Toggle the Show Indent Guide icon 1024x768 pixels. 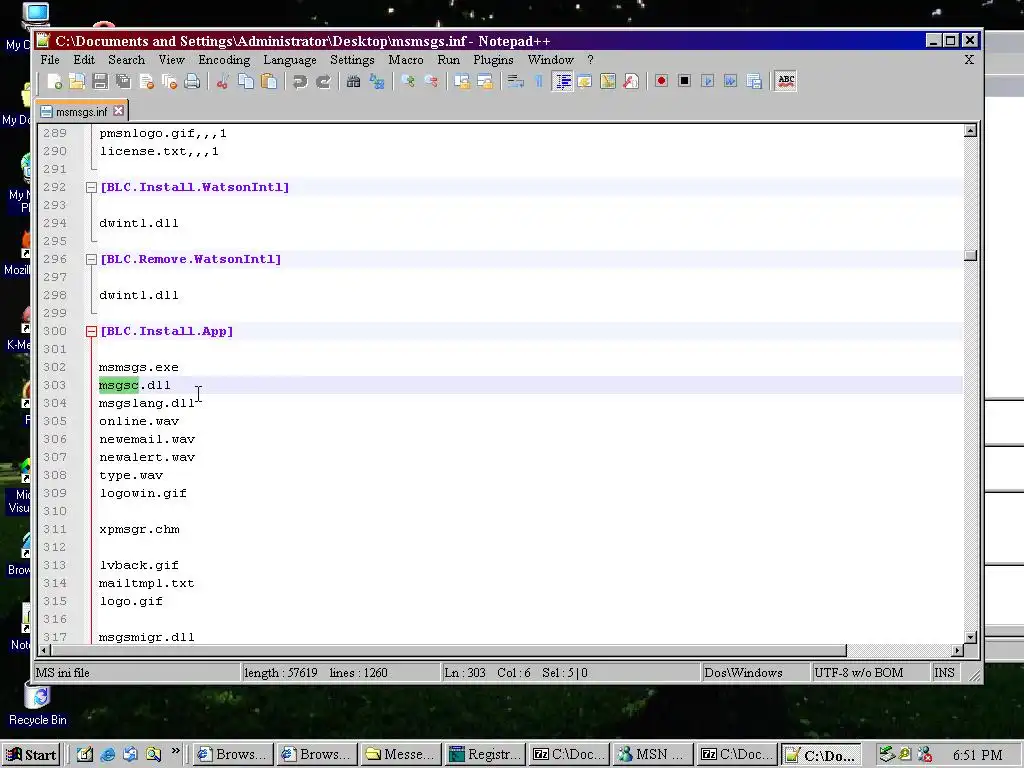pyautogui.click(x=562, y=82)
